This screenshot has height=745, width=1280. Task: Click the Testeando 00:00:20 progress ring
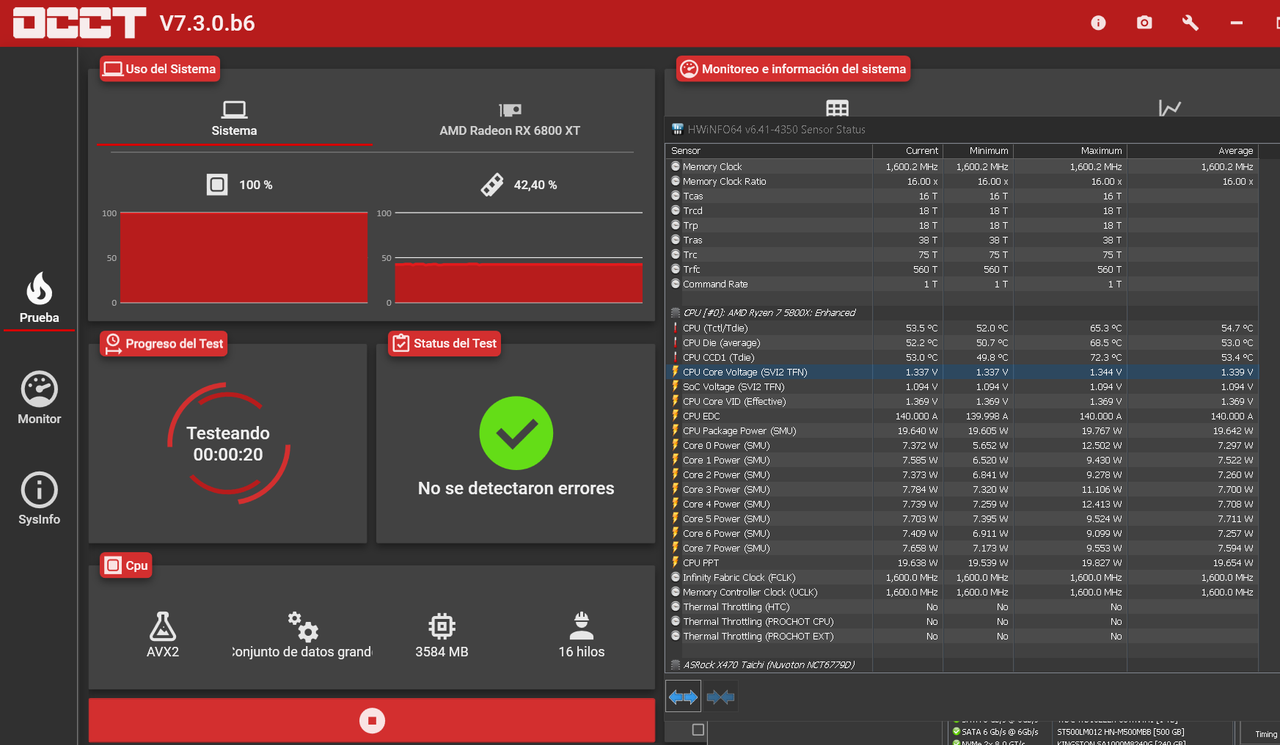(229, 444)
